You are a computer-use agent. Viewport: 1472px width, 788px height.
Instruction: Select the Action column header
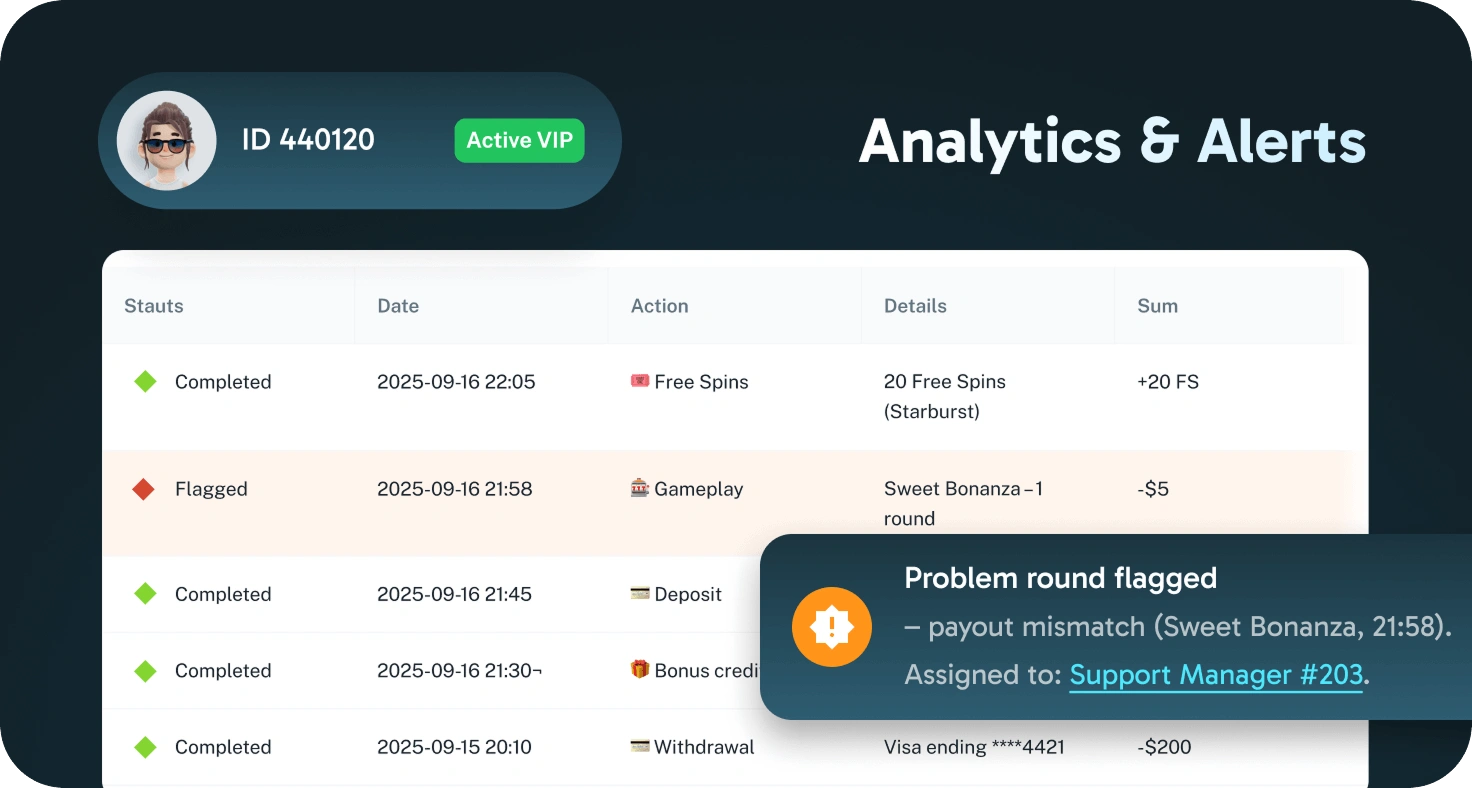point(659,305)
